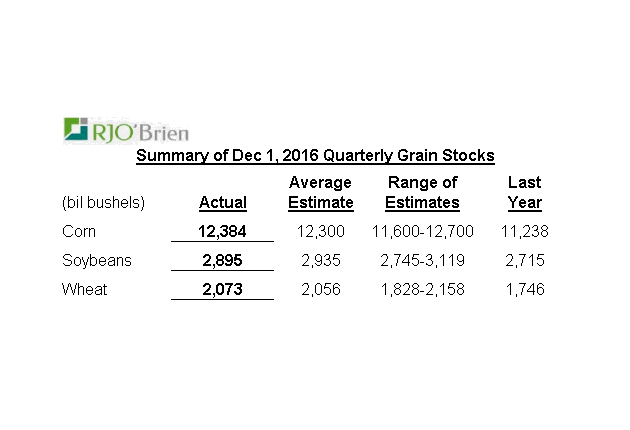Select the underlined Actual column header

coord(222,203)
